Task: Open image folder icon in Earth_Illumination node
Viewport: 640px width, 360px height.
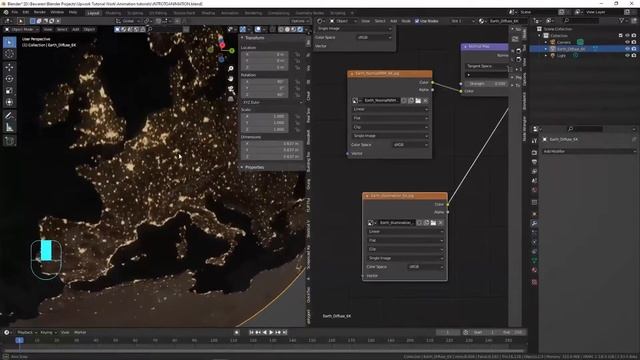Action: [433, 223]
